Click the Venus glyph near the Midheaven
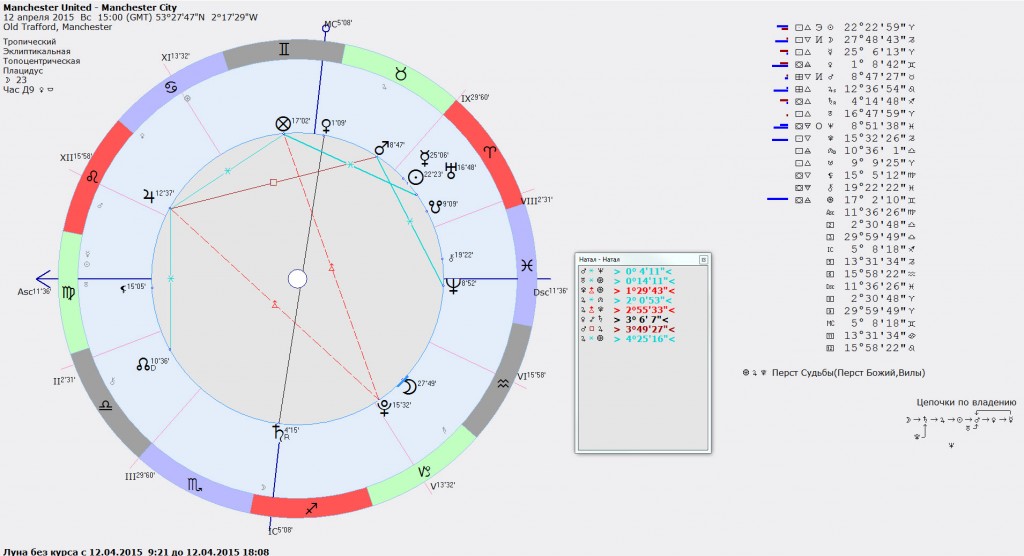 (325, 125)
